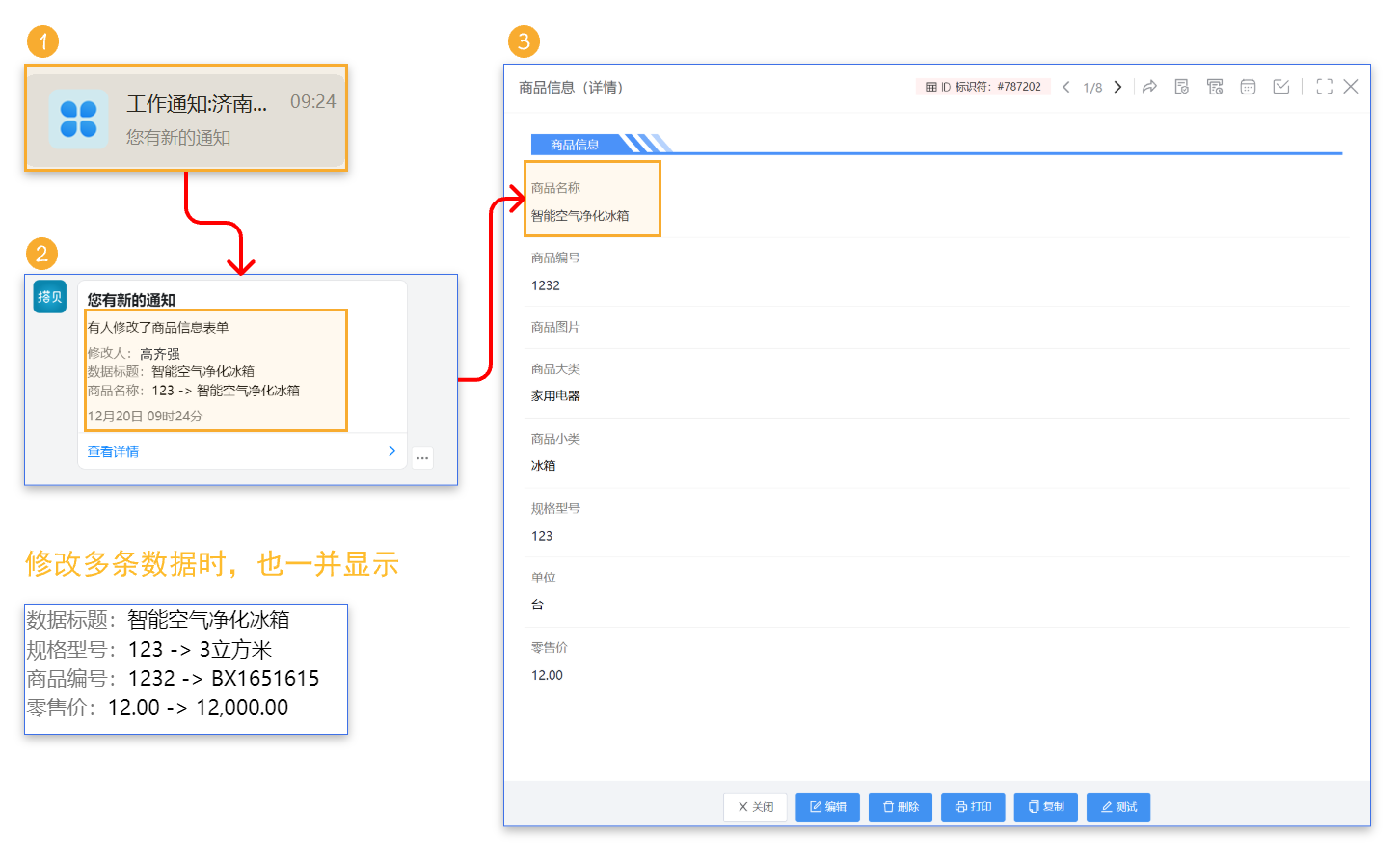Expand details via the chevron next to 查看详情

coord(390,450)
